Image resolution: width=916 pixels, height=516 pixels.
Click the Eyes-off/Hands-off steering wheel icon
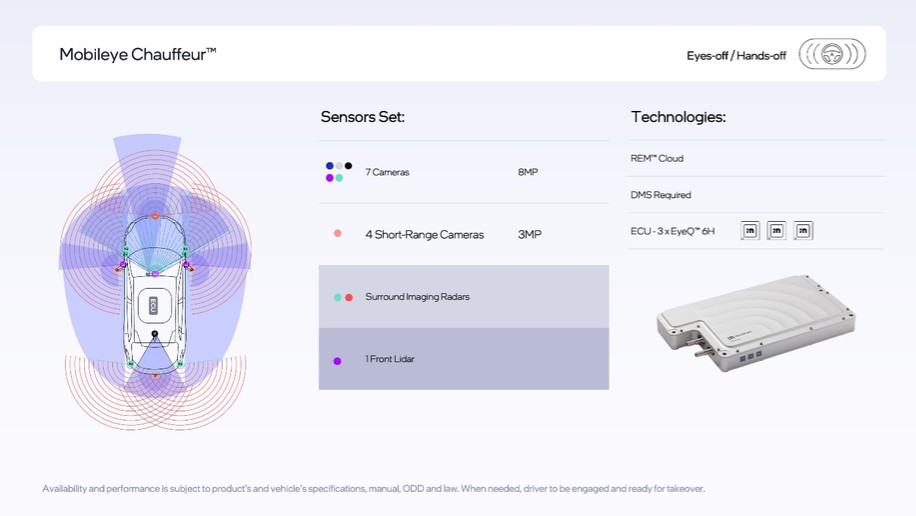[832, 54]
